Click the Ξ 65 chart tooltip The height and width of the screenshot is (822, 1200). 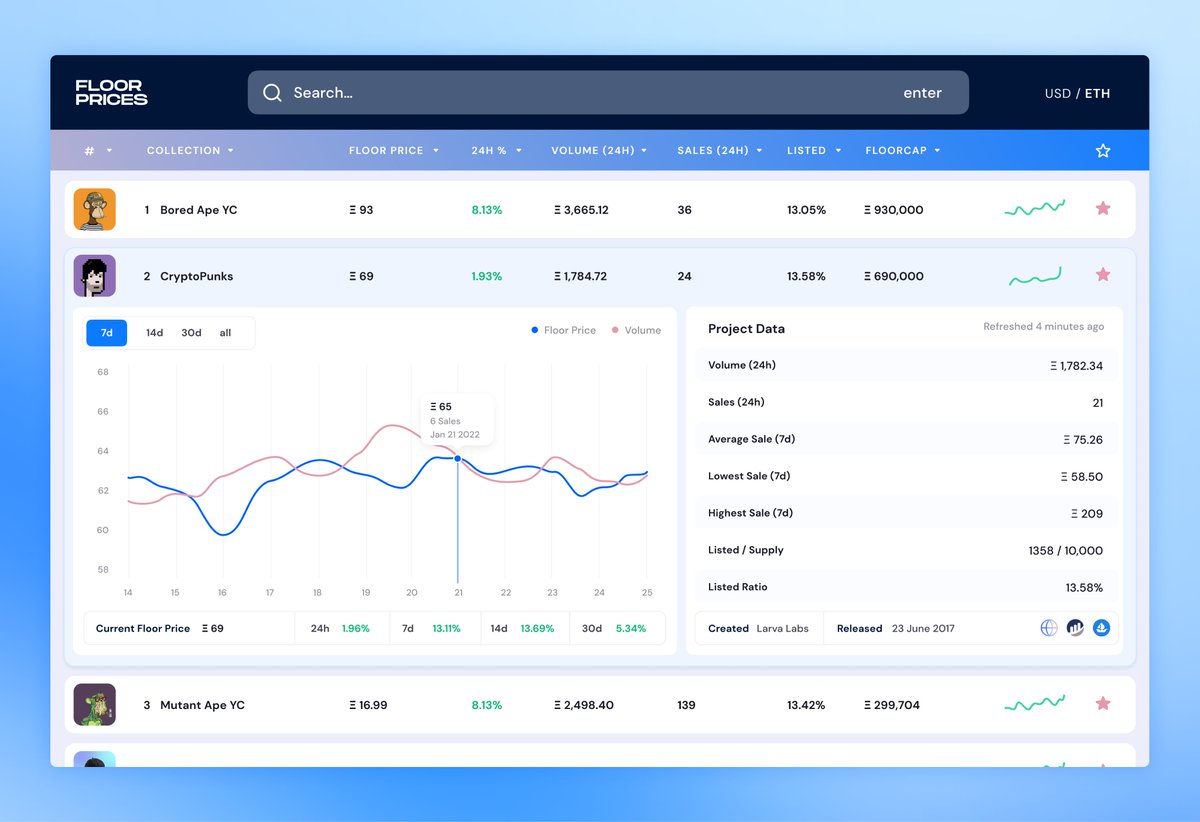(x=457, y=421)
